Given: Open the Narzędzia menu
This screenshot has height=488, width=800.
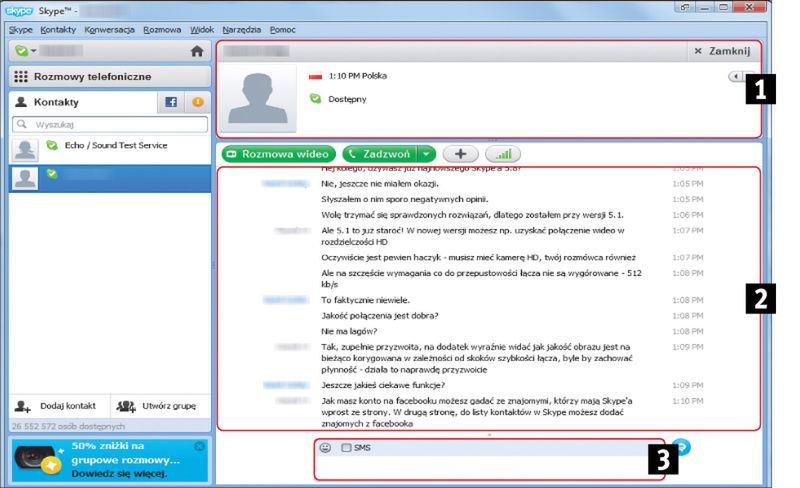Looking at the screenshot, I should [242, 30].
